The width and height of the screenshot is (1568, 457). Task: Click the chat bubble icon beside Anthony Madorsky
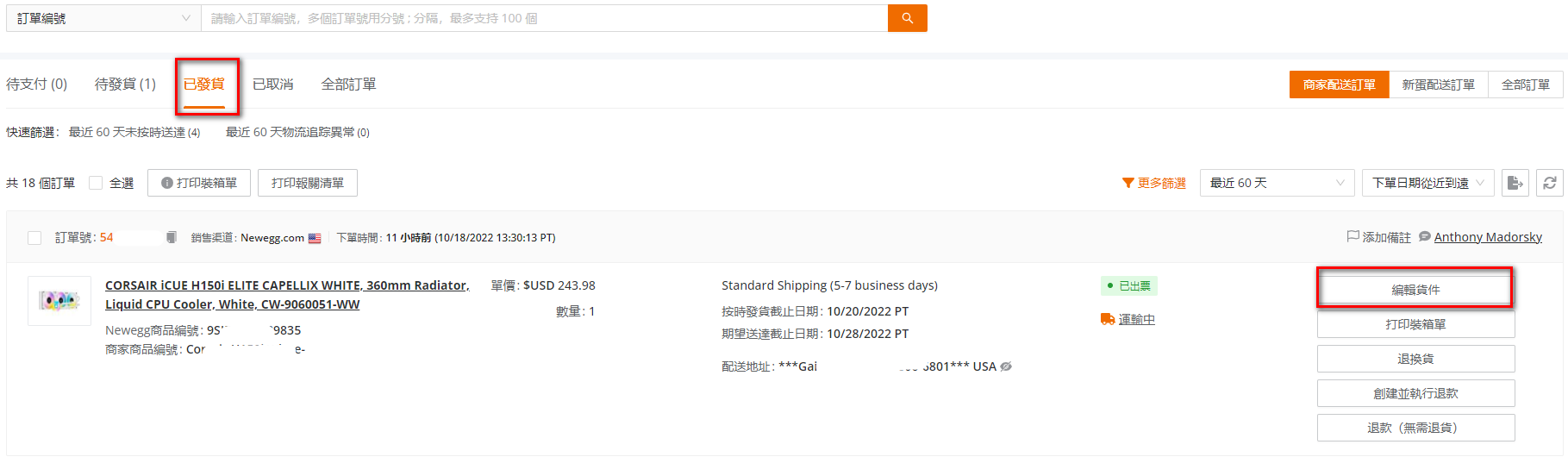tap(1425, 236)
